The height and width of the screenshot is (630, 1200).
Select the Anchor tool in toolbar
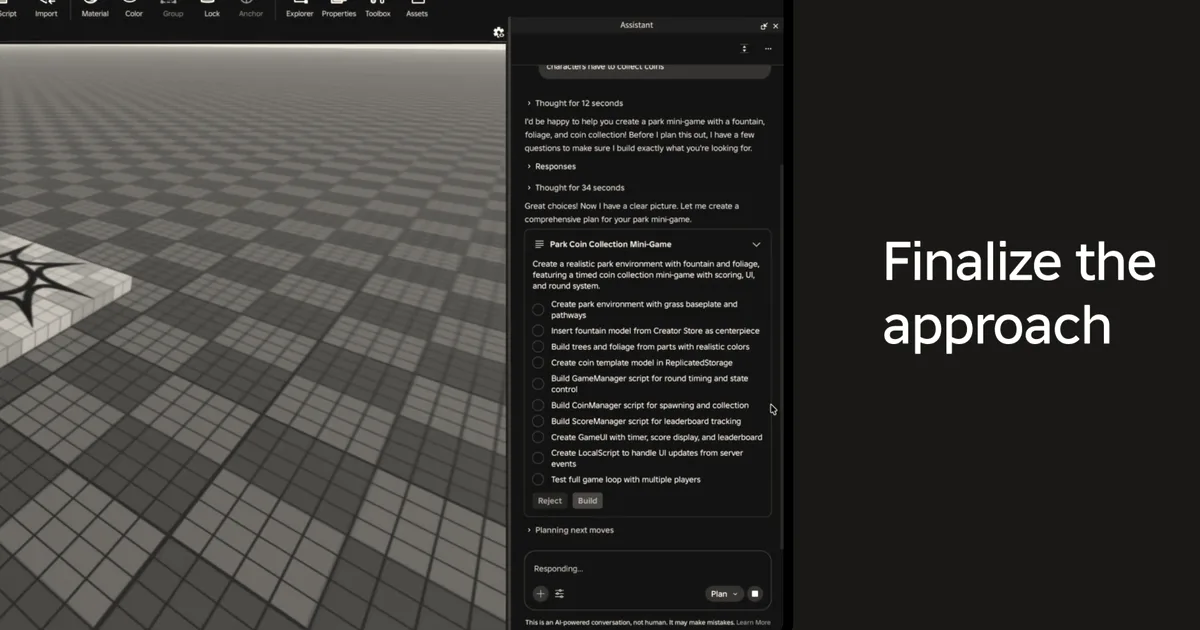[251, 10]
